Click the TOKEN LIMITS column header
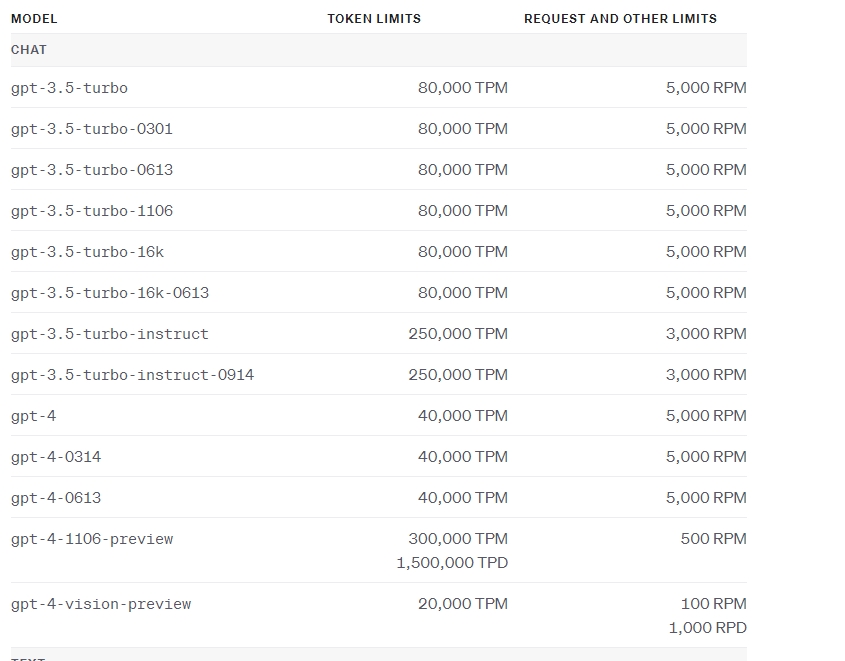This screenshot has width=845, height=661. [x=374, y=19]
